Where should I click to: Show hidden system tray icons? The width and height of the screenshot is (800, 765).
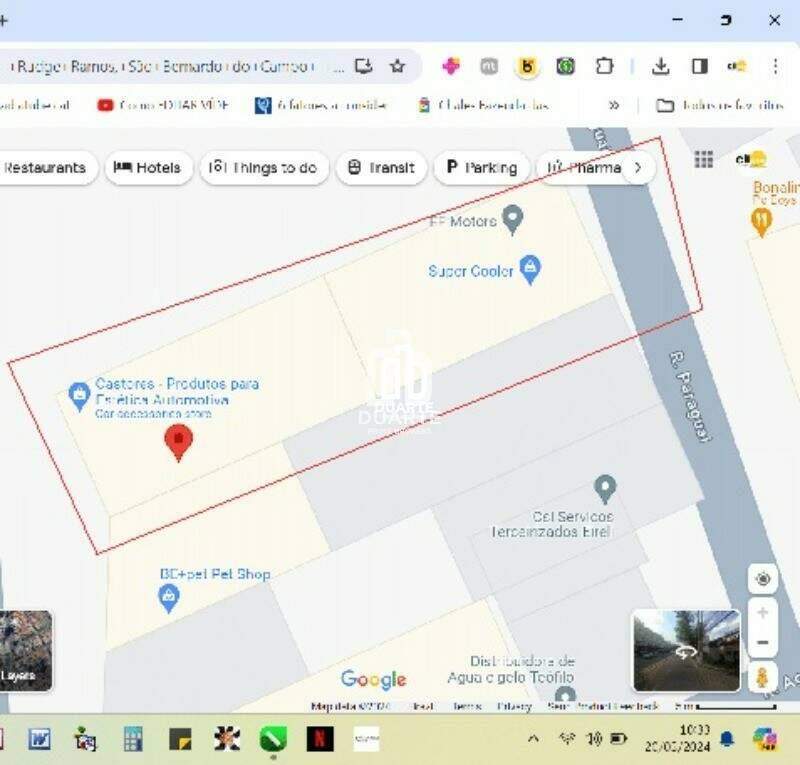(533, 738)
